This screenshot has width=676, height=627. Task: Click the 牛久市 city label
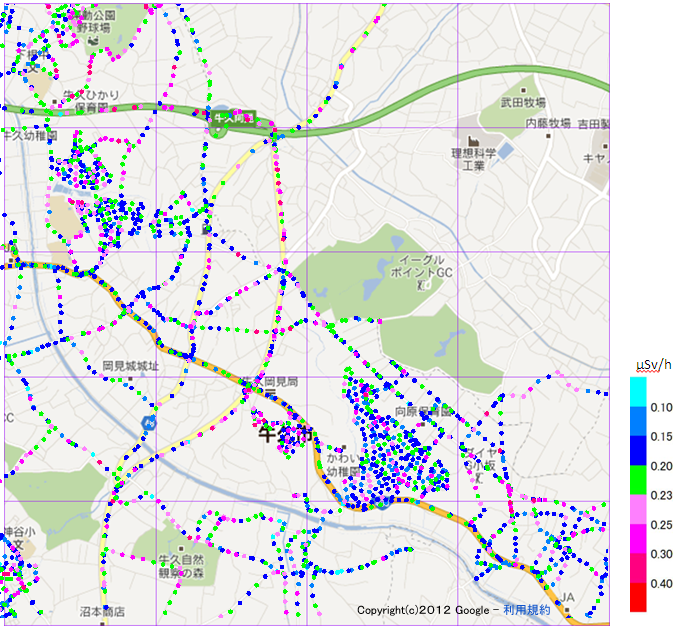286,433
